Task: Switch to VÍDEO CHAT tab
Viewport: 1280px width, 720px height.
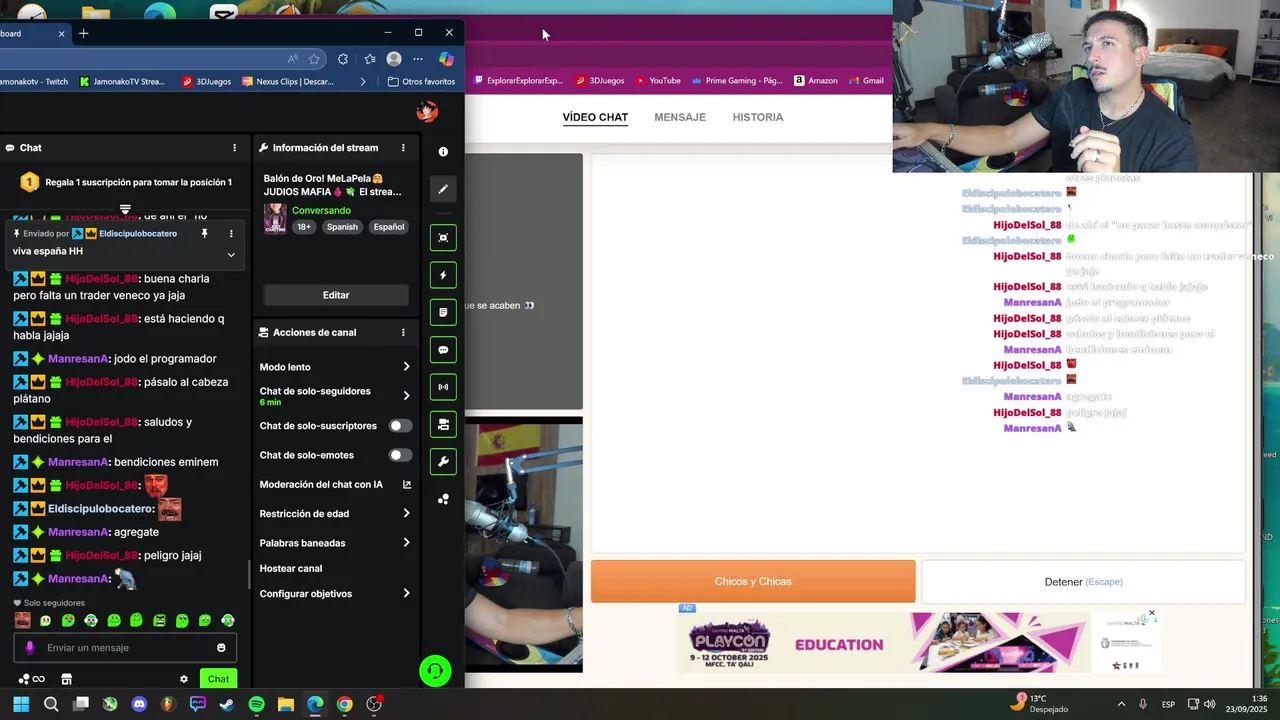Action: (595, 117)
